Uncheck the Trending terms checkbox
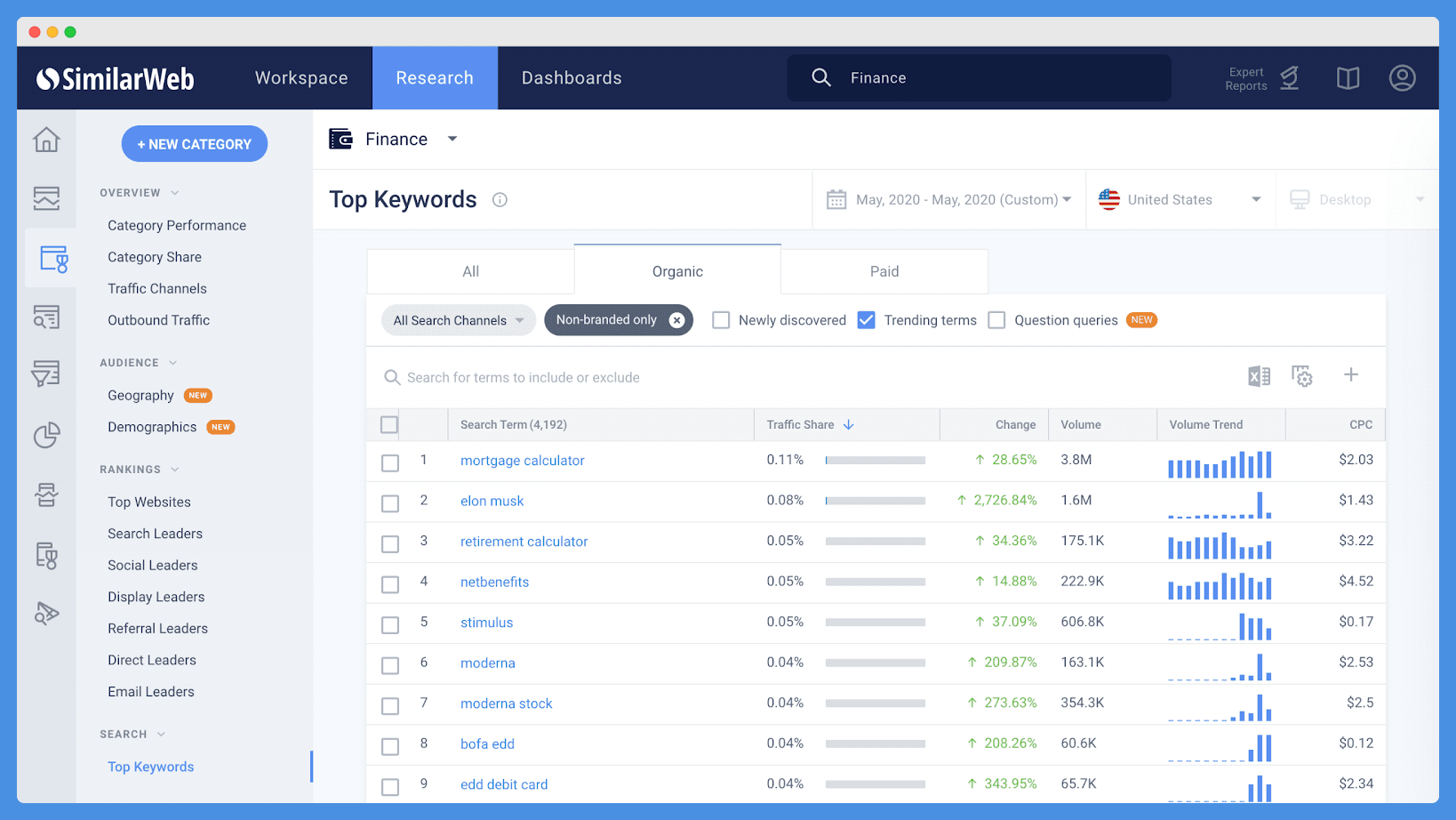1456x820 pixels. pyautogui.click(x=866, y=320)
